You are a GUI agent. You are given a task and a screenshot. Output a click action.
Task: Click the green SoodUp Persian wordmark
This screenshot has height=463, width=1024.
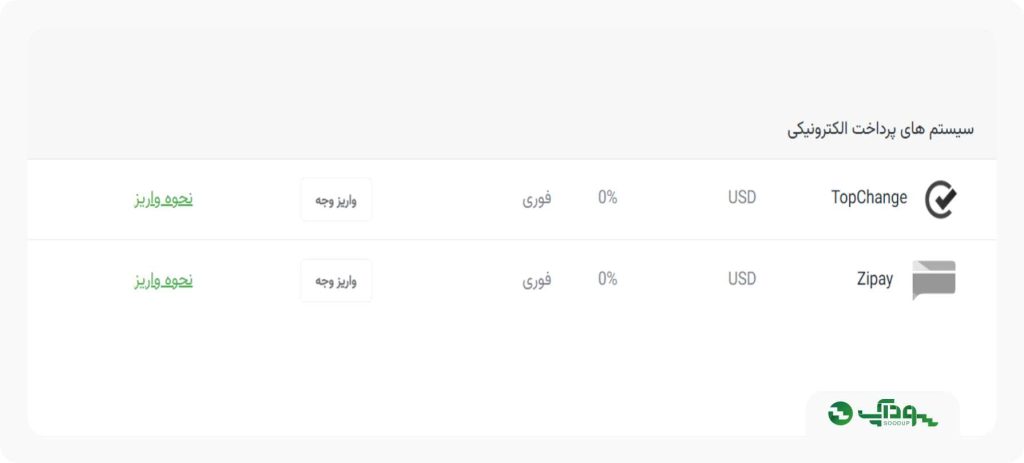click(x=897, y=412)
